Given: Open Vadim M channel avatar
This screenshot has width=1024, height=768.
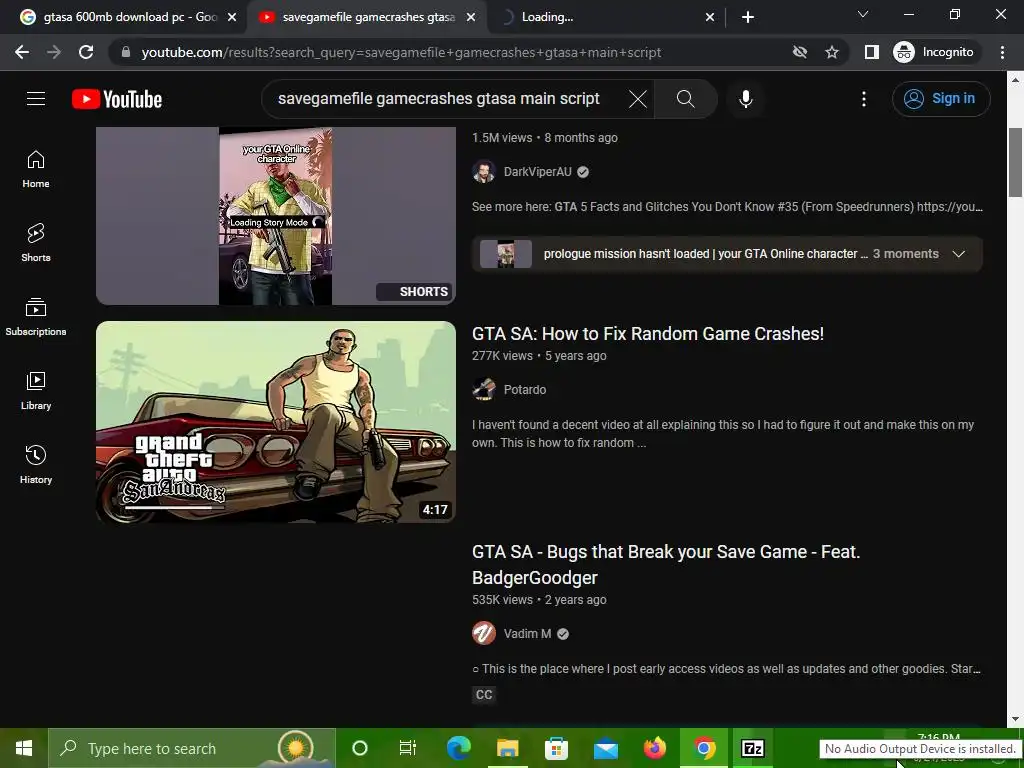Looking at the screenshot, I should (x=483, y=633).
